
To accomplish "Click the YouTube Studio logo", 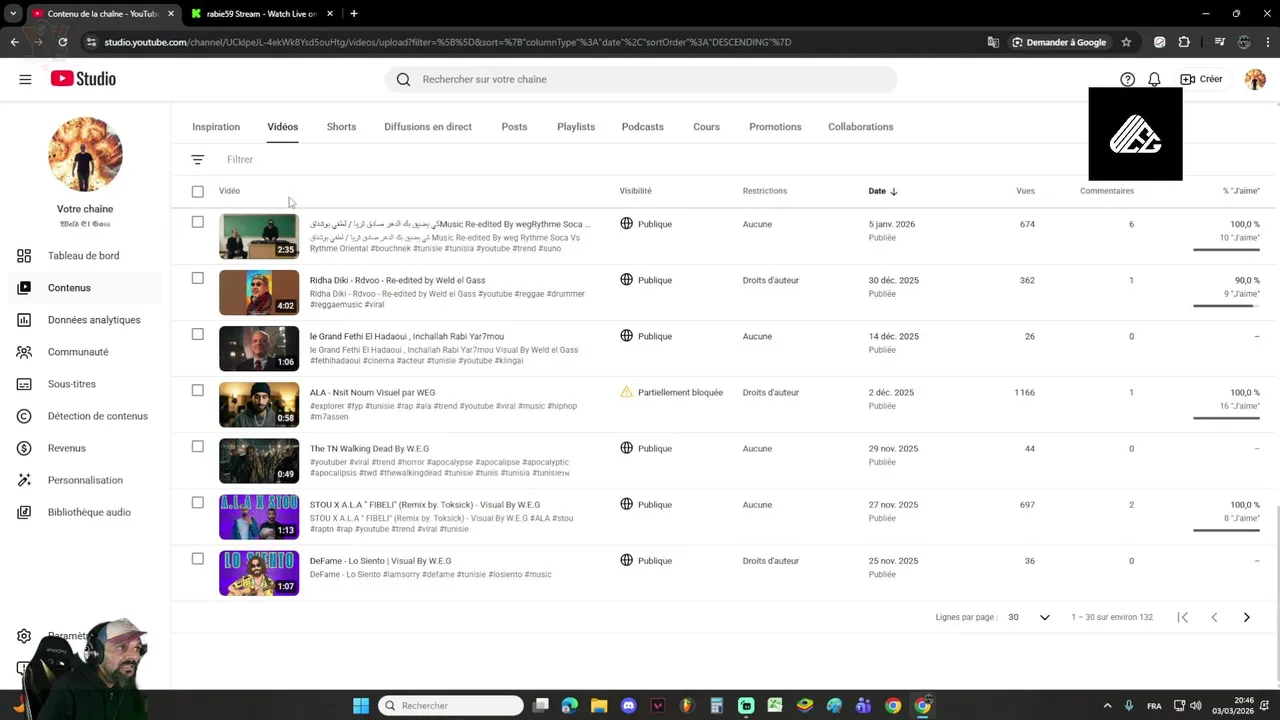I will 83,79.
